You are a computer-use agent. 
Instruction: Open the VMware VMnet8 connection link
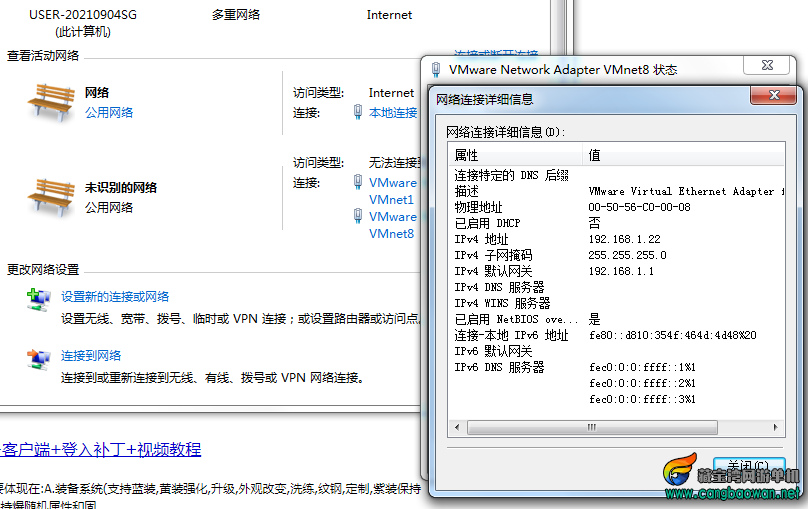point(393,225)
